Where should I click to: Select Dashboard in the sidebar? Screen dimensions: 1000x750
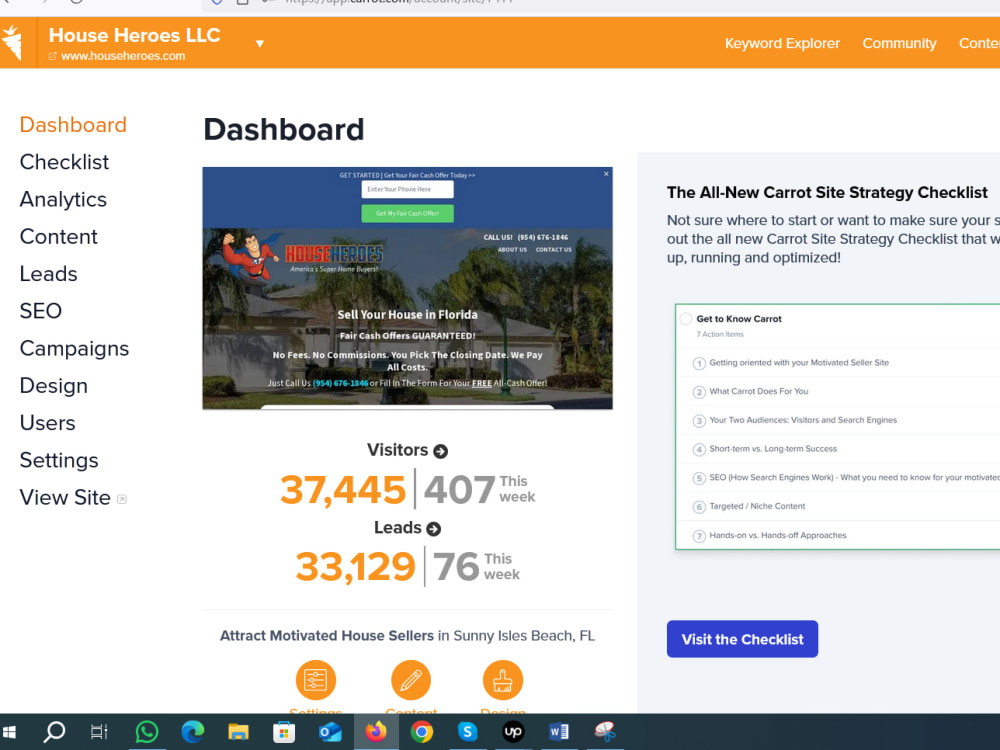pyautogui.click(x=73, y=124)
